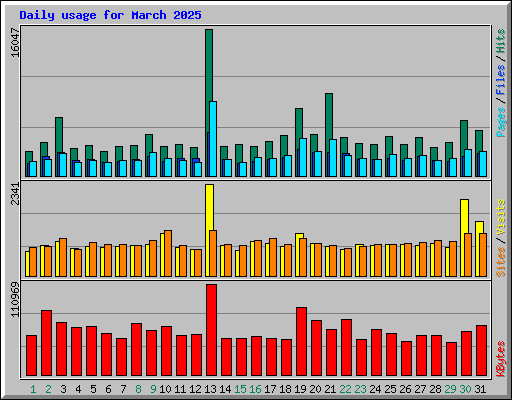Click the red KBytes bar for day 19
The height and width of the screenshot is (400, 512).
[301, 342]
